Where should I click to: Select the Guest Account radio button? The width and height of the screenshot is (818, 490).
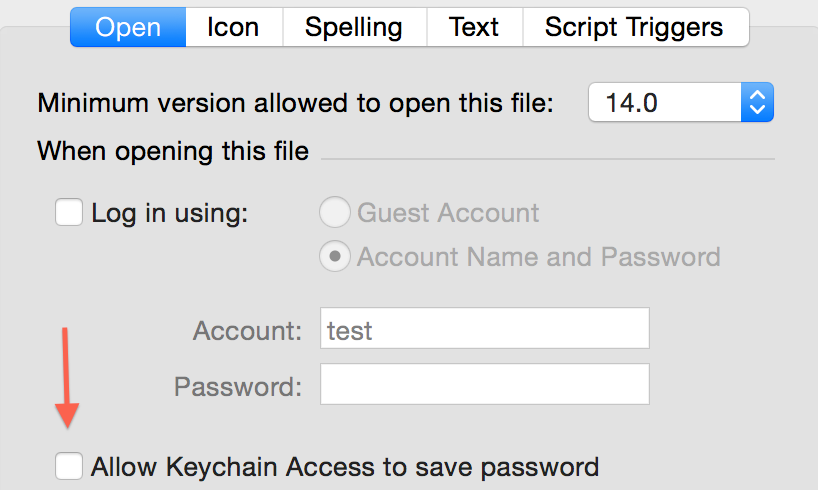click(x=334, y=212)
